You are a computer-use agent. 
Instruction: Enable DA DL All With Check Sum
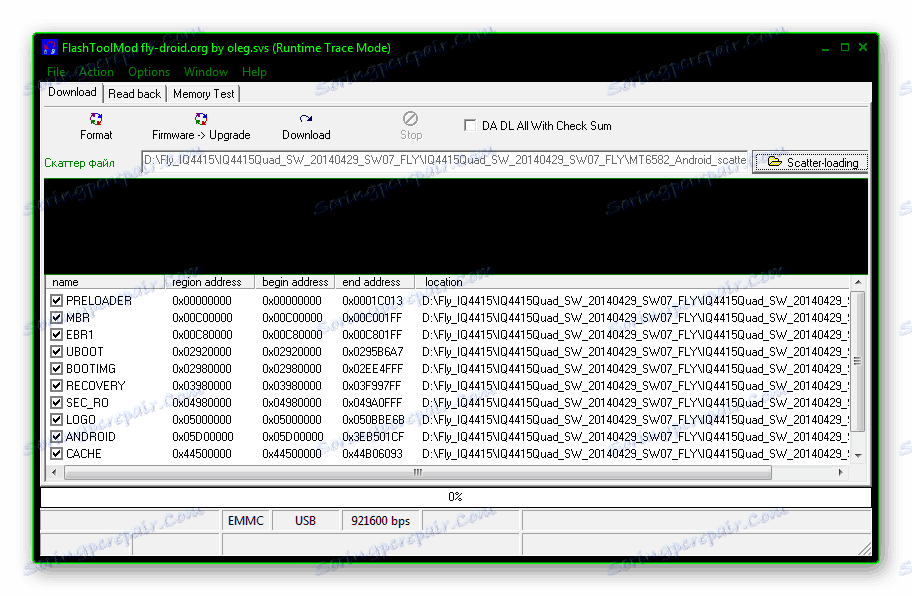click(469, 124)
